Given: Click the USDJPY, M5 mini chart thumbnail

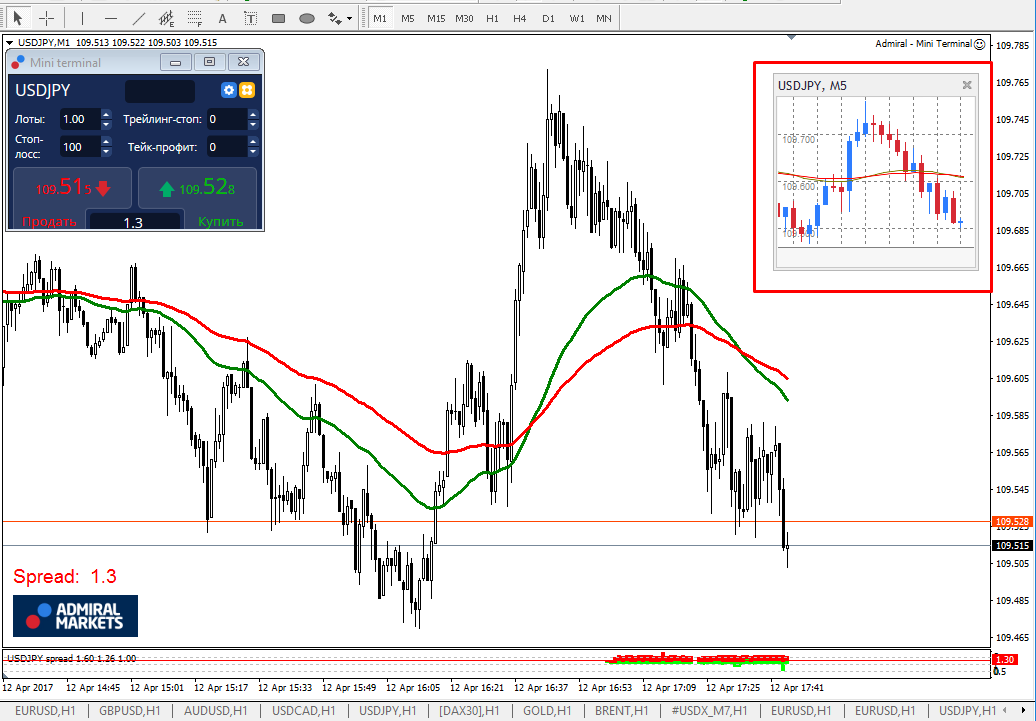Looking at the screenshot, I should click(875, 172).
